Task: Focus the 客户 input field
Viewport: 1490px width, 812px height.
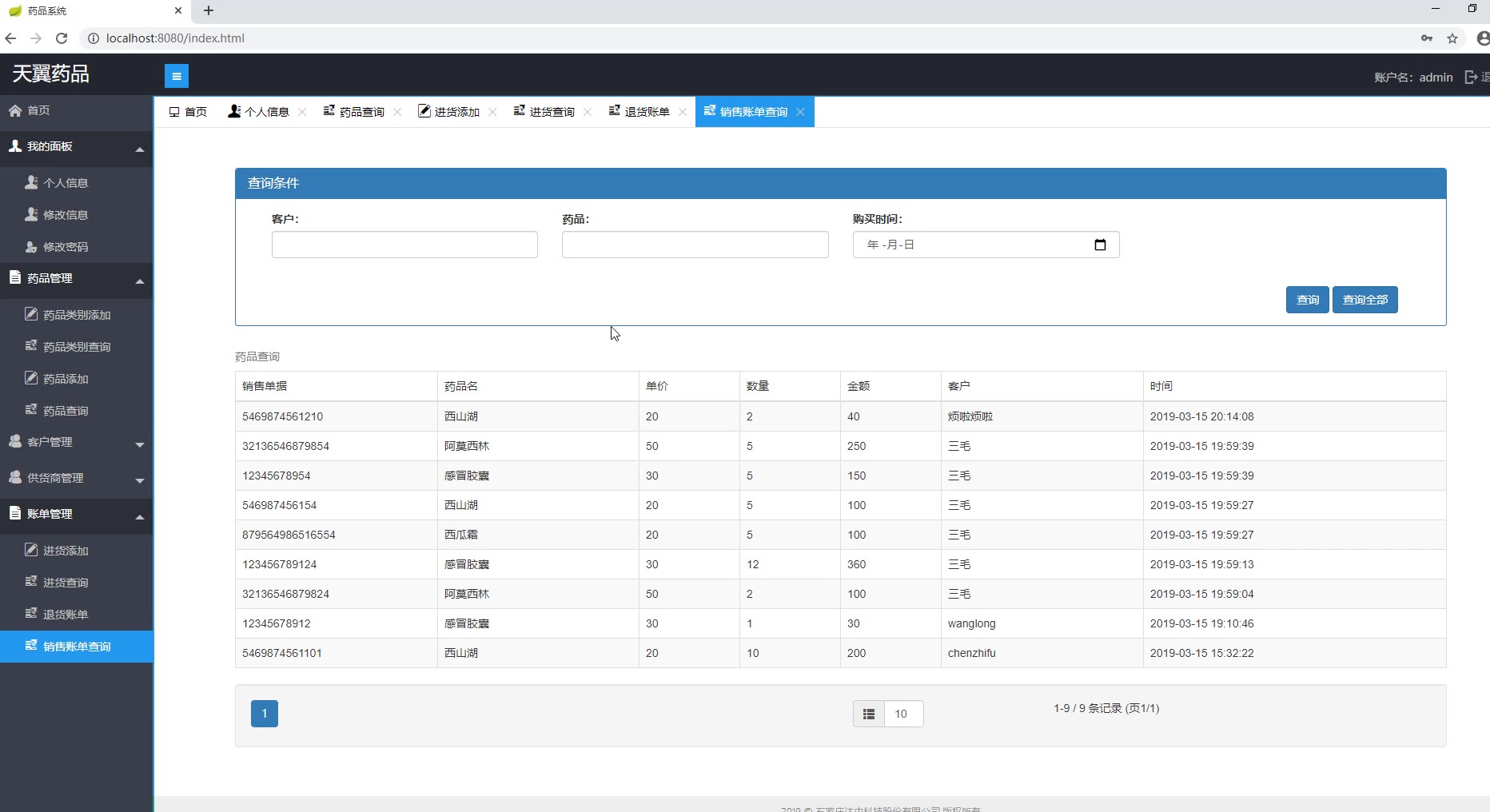Action: pos(404,245)
